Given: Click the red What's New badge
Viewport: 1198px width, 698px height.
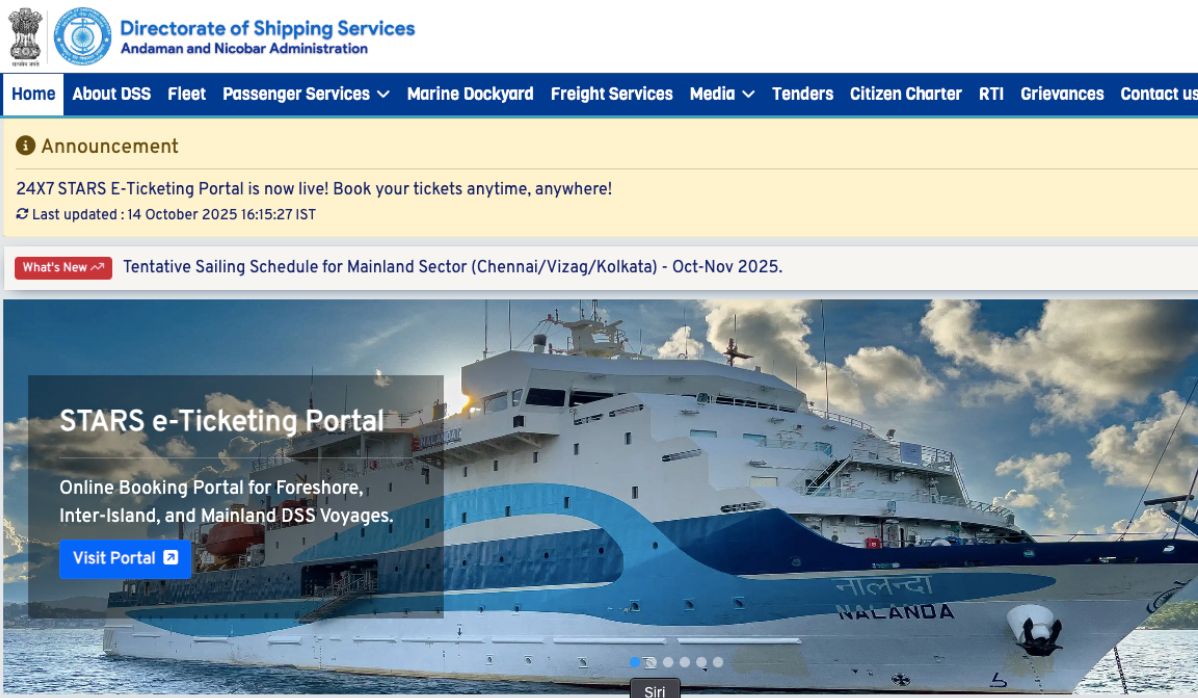Looking at the screenshot, I should [63, 267].
